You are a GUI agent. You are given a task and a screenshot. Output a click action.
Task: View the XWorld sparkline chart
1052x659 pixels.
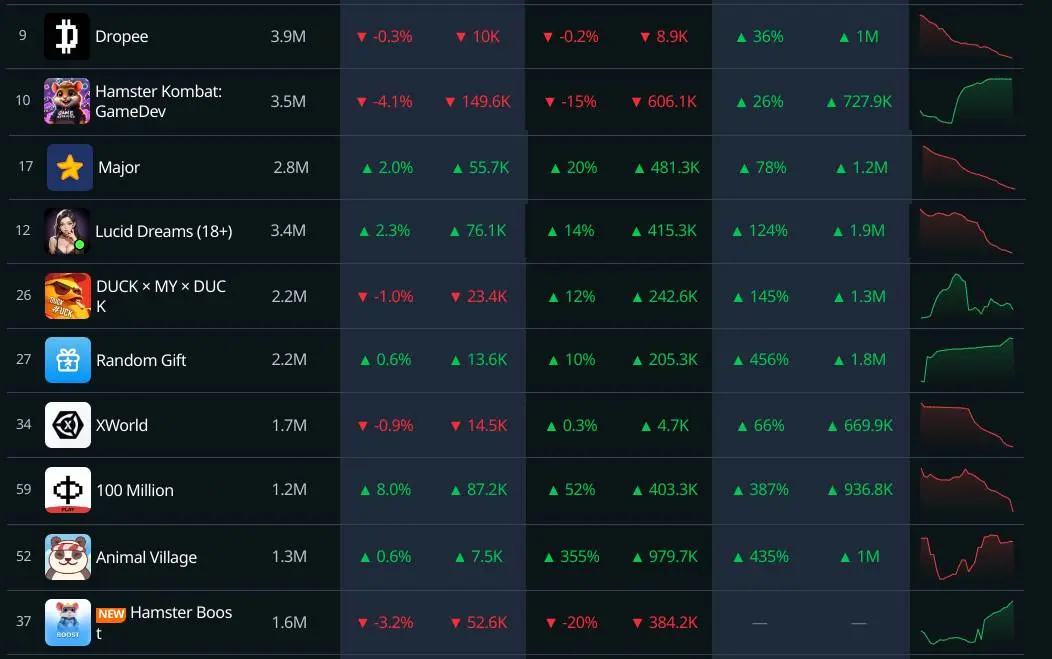click(x=967, y=425)
